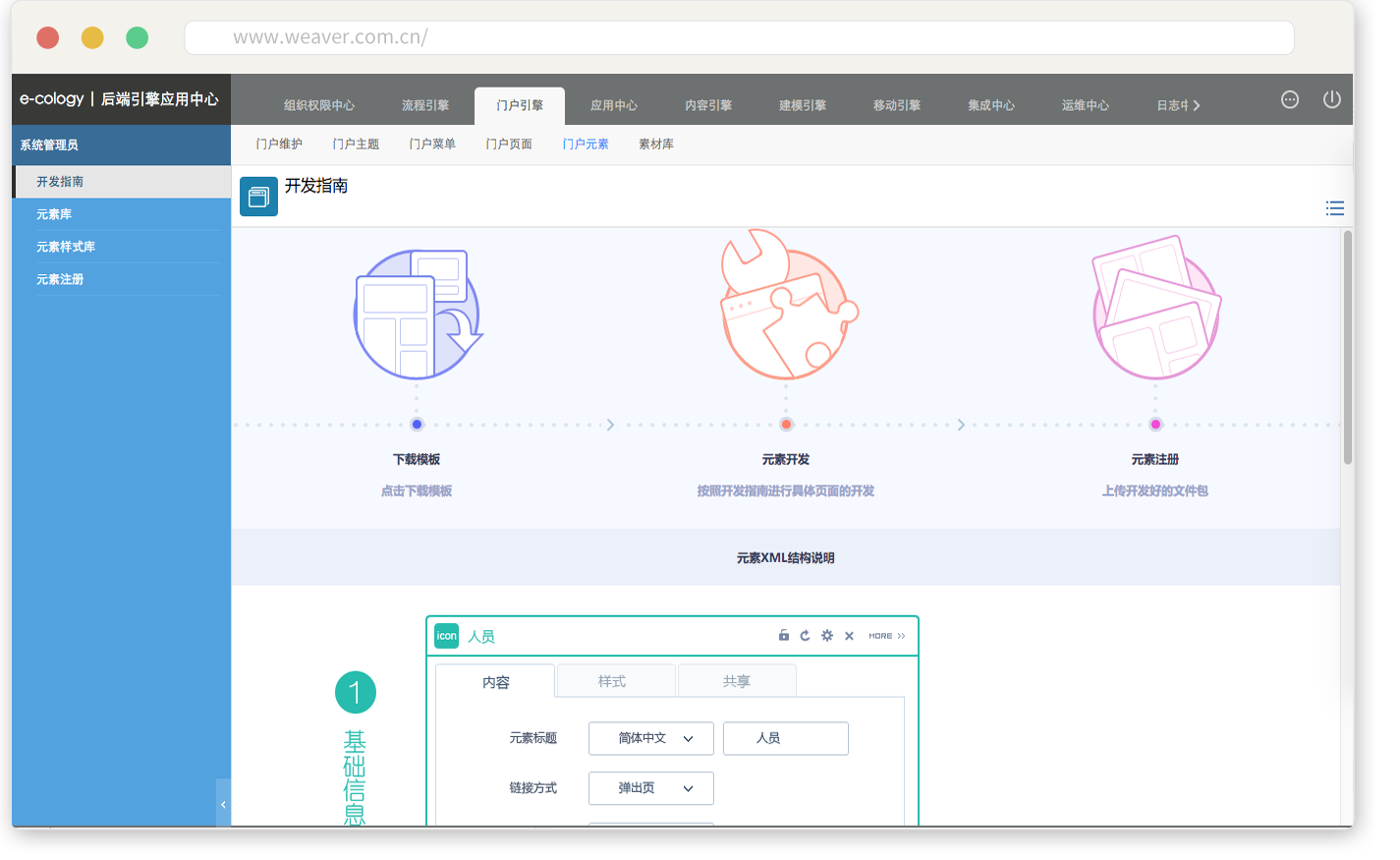Screen dimensions: 1400x860
Task: Open the more options ellipsis icon
Action: [x=1290, y=99]
